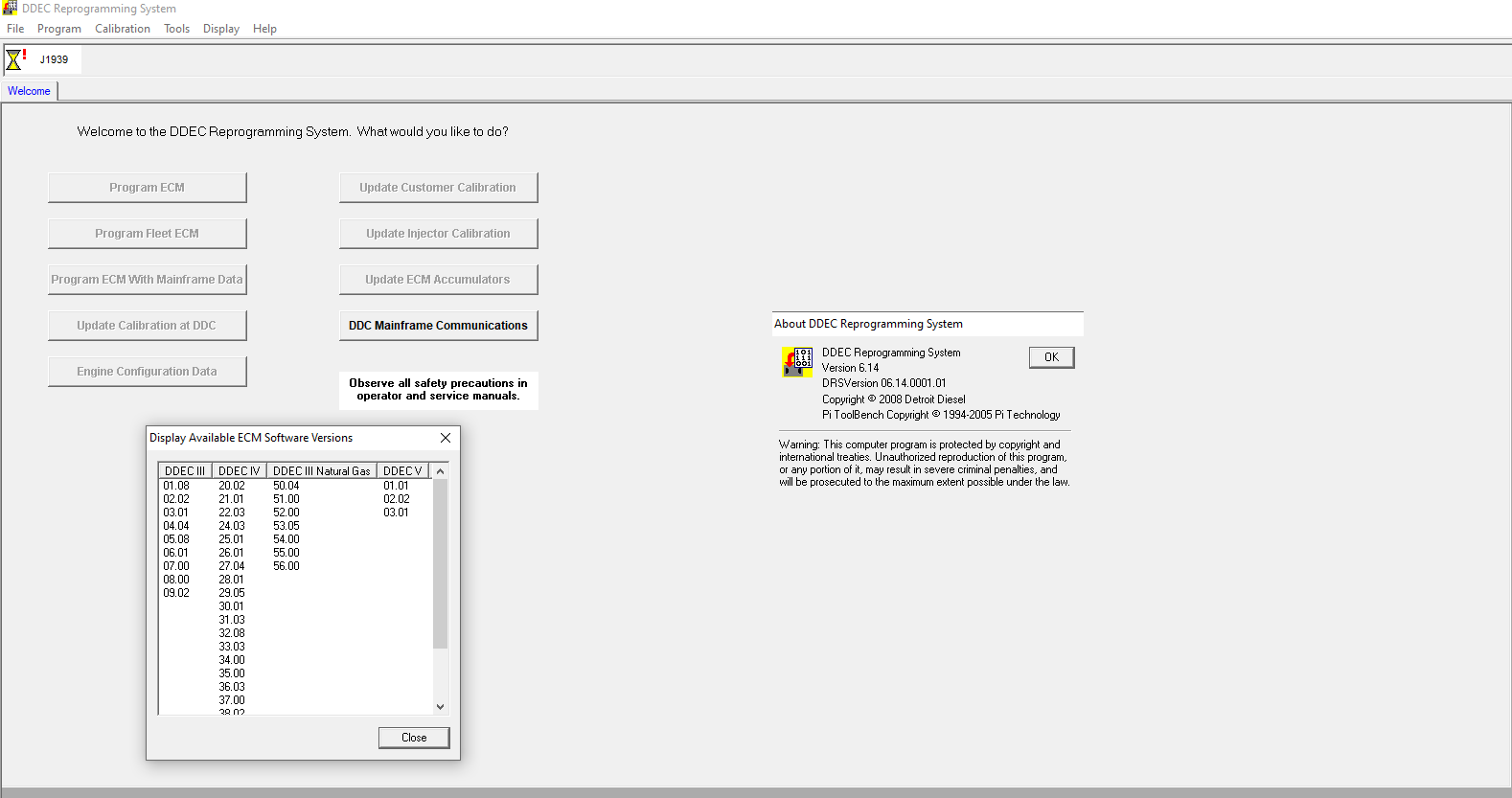Viewport: 1512px width, 798px height.
Task: Open the File menu
Action: pos(15,29)
